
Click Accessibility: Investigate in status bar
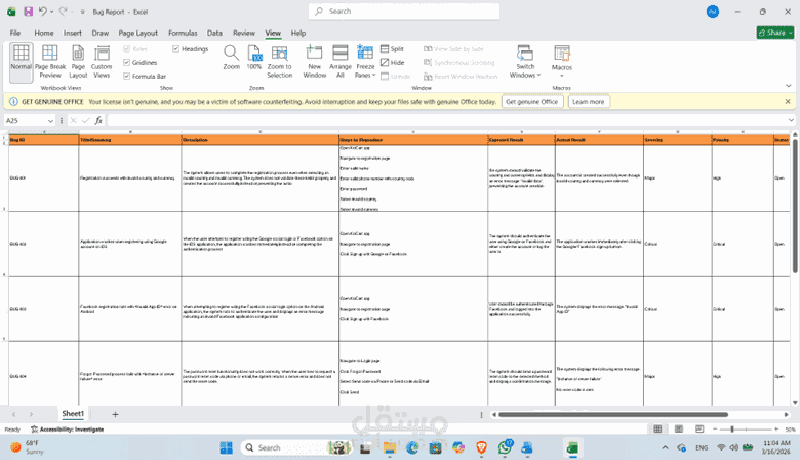[x=68, y=429]
